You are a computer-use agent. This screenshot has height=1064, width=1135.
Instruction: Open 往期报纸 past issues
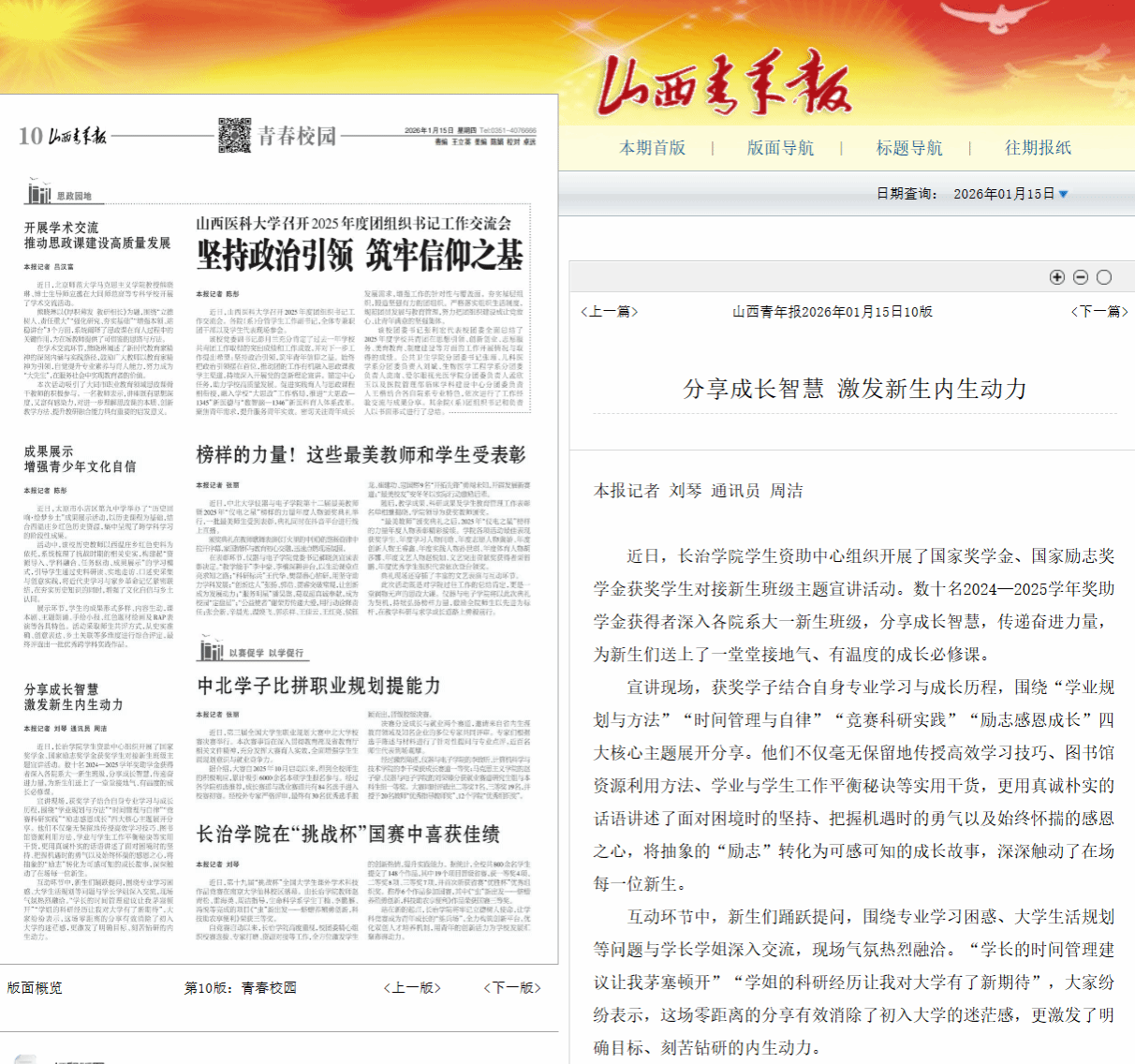tap(1038, 148)
